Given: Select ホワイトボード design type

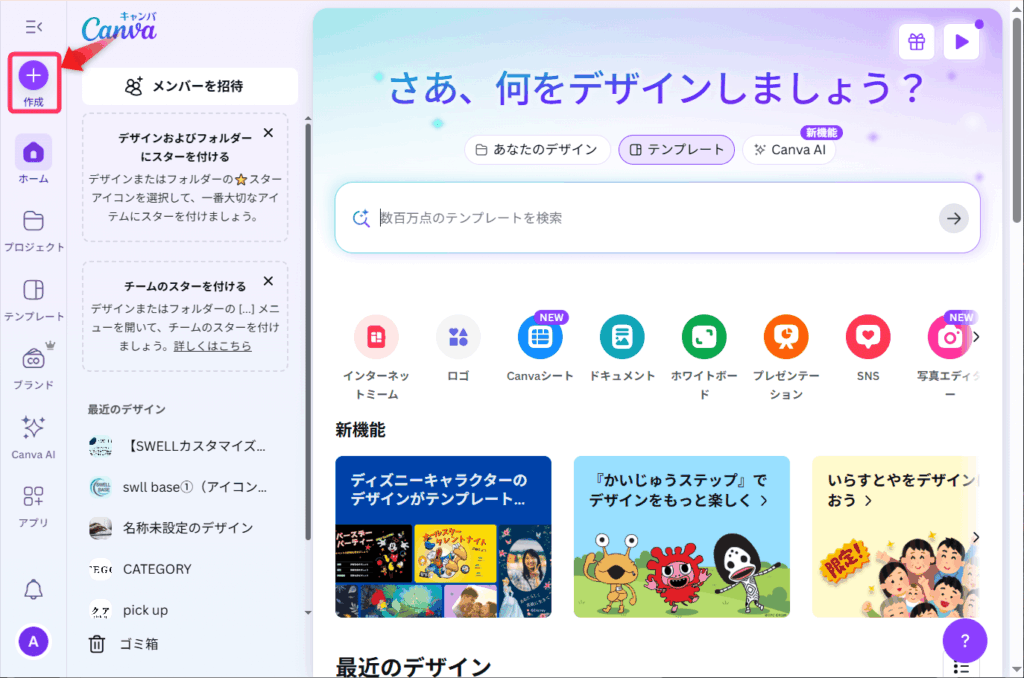Looking at the screenshot, I should pyautogui.click(x=704, y=357).
